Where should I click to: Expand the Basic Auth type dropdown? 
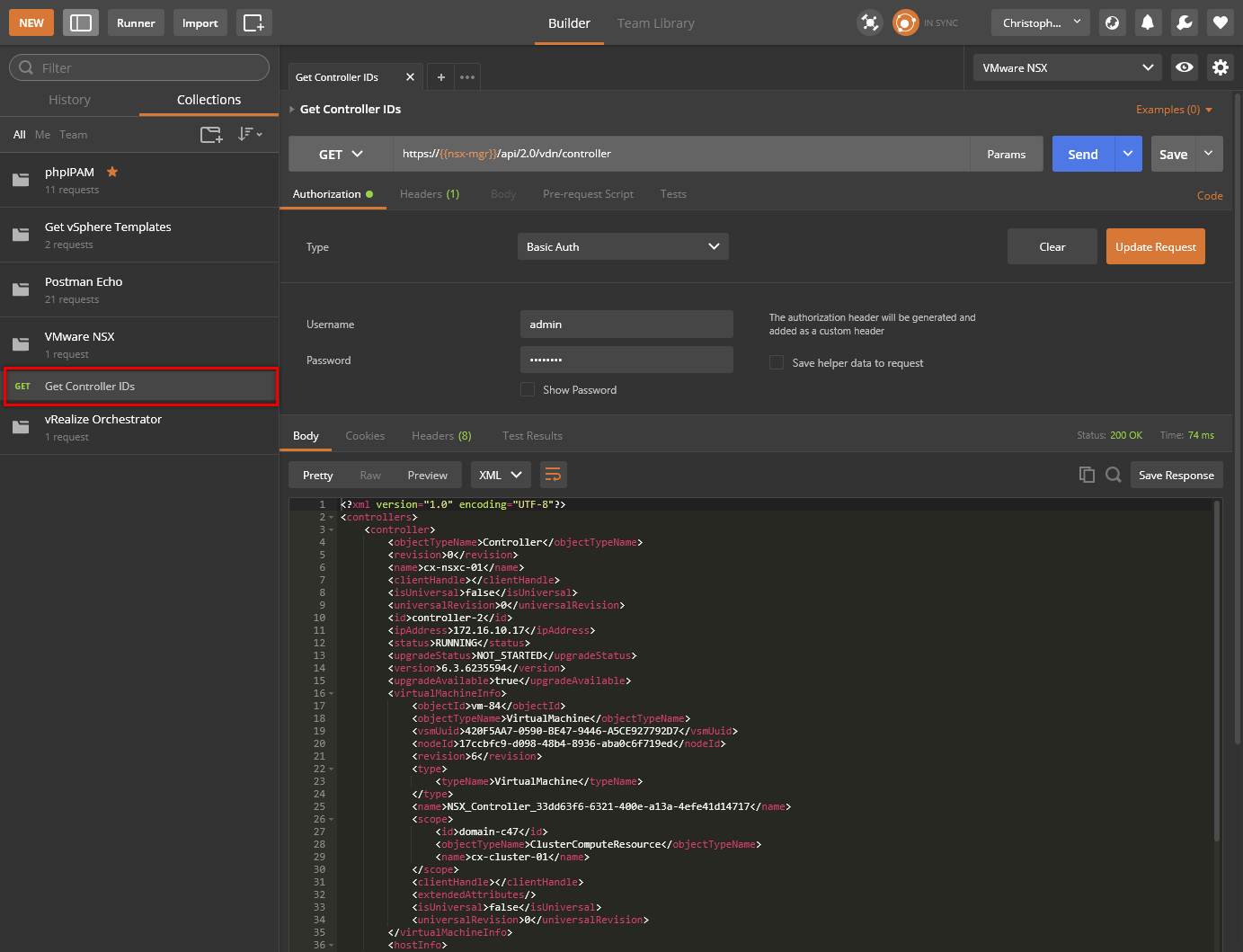[623, 246]
